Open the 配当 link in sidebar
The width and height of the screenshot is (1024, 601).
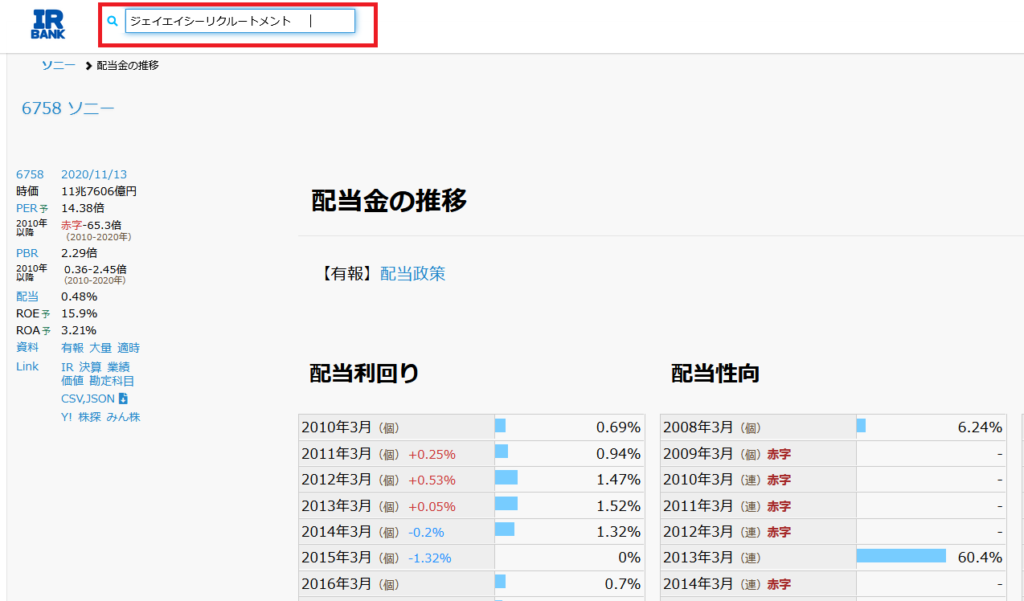coord(27,297)
